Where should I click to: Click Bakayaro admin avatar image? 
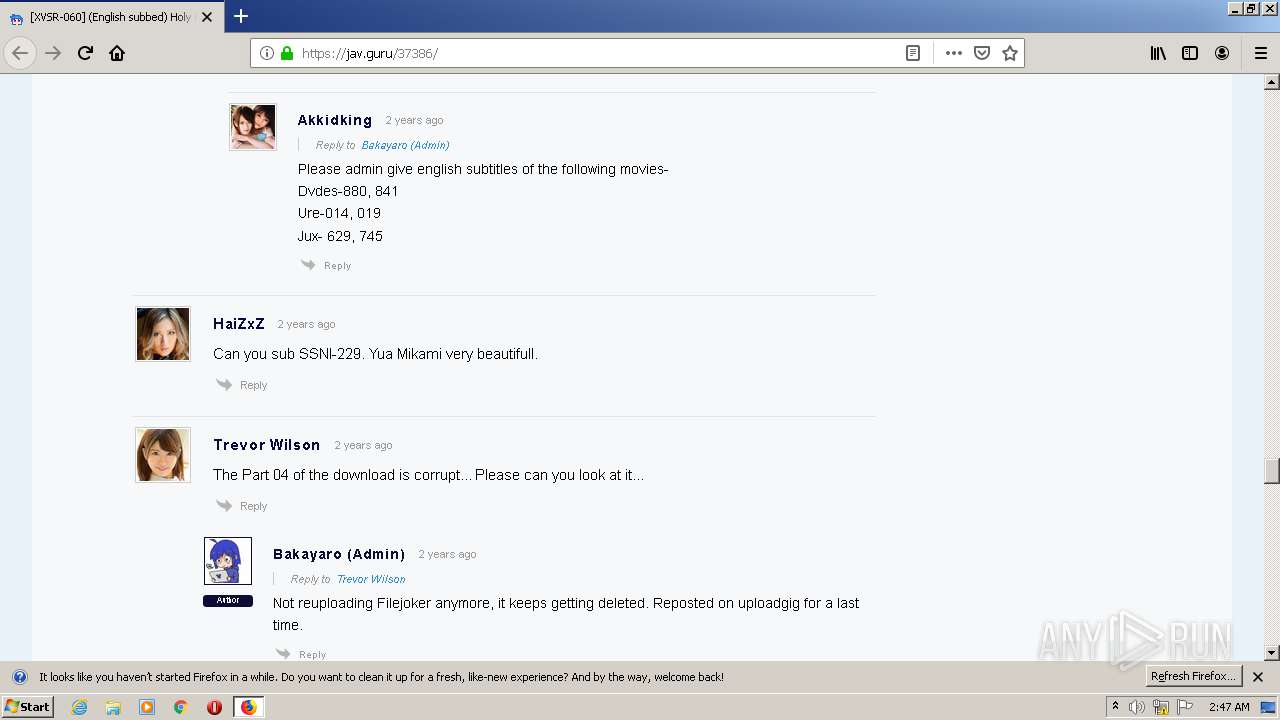coord(228,561)
